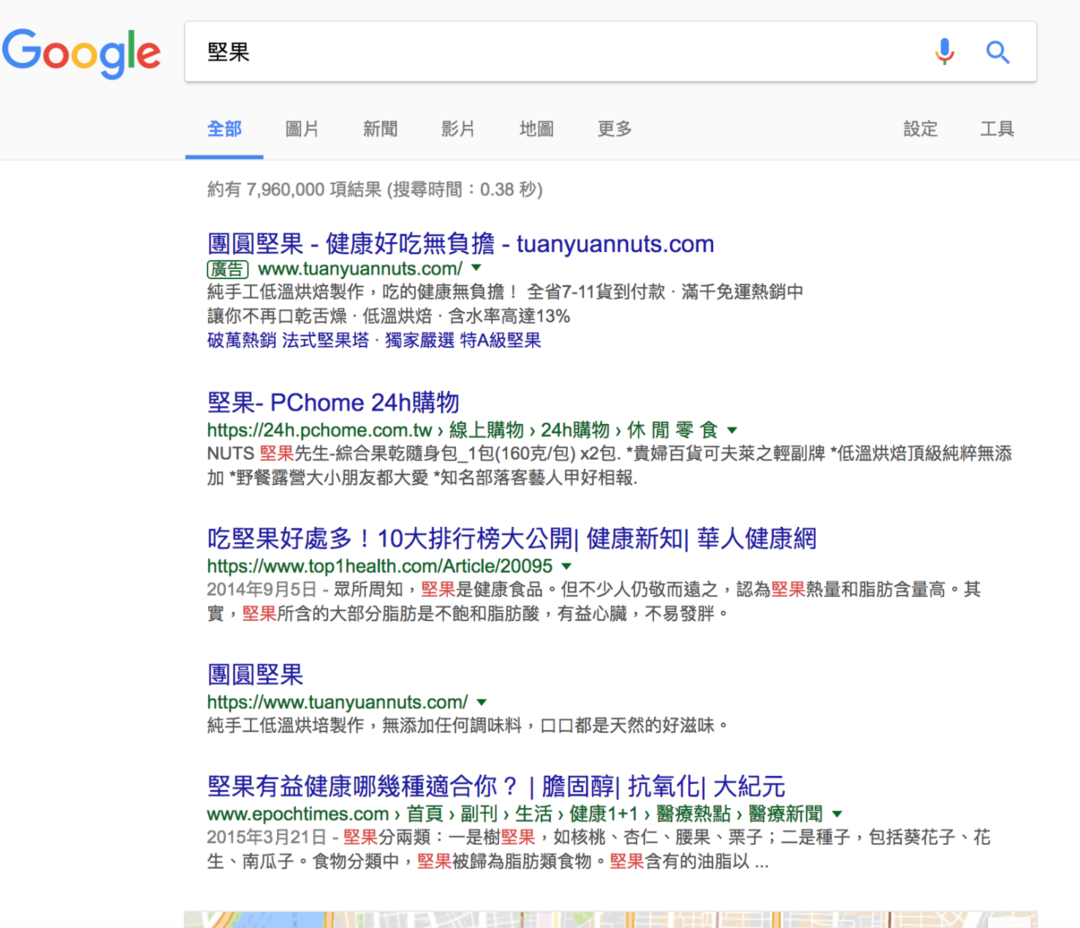This screenshot has height=928, width=1080.
Task: Open 堅果有益健康哪幾種適合你 大紀元 result
Action: 496,786
